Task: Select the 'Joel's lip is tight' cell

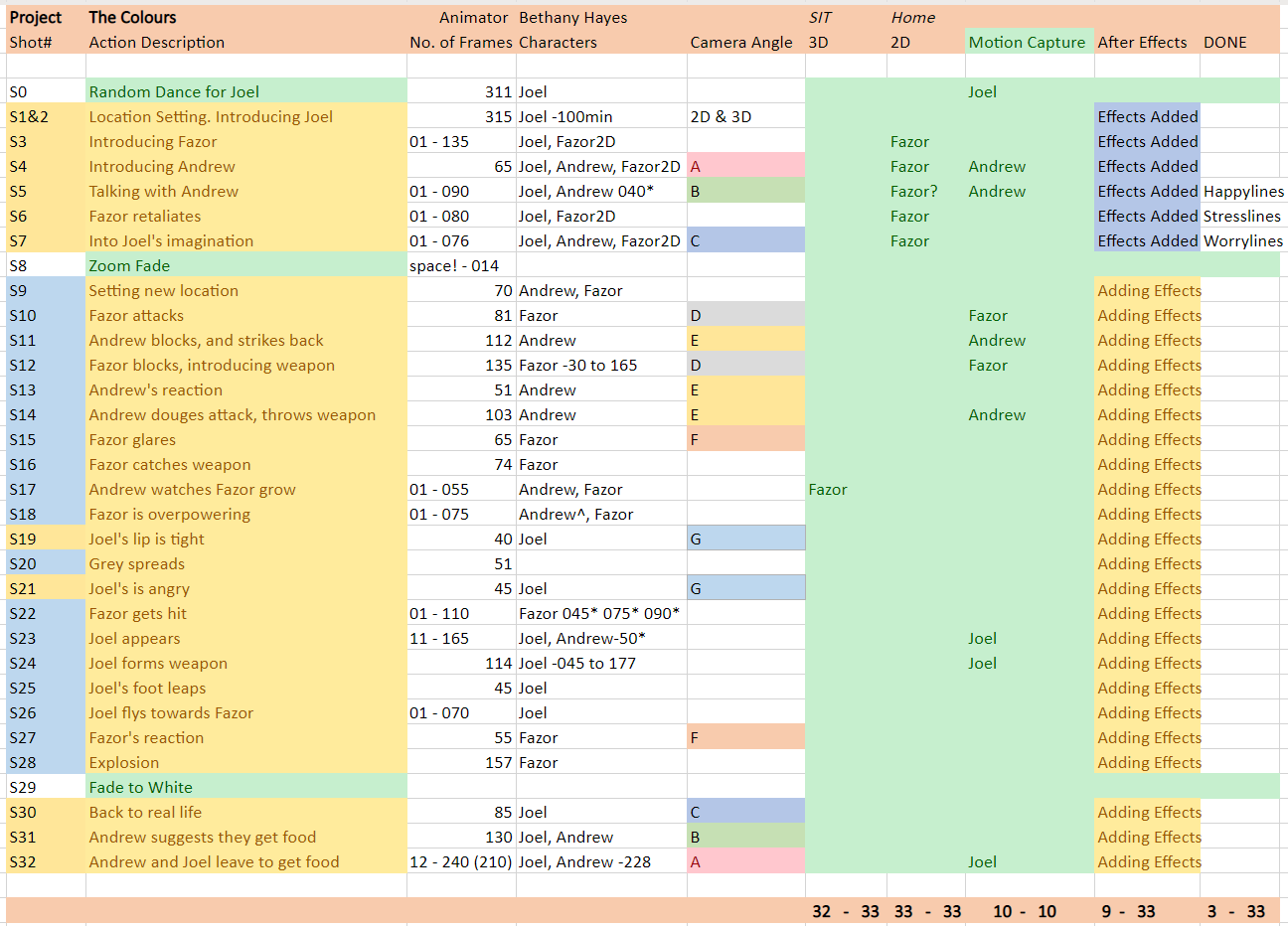Action: [x=246, y=539]
